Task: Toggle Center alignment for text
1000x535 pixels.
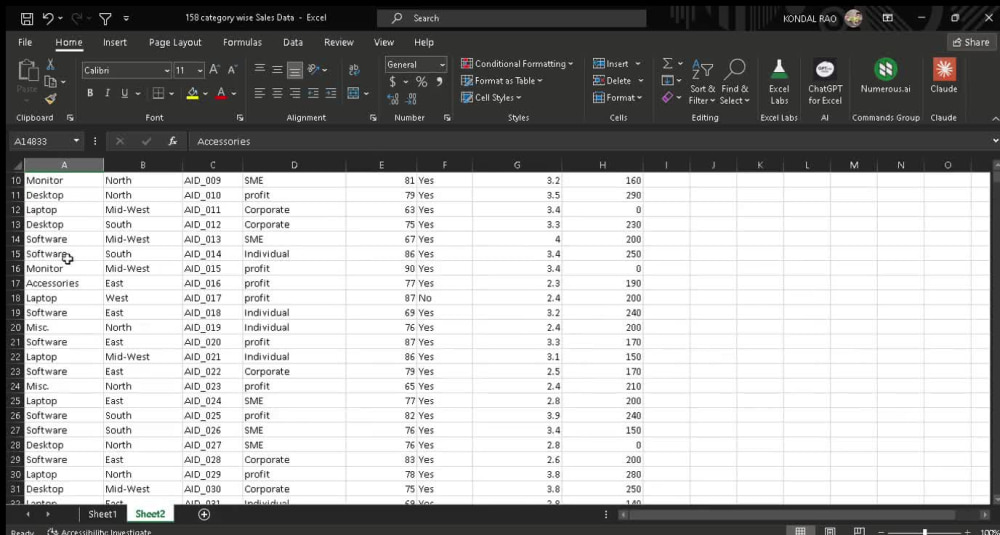Action: (x=277, y=93)
